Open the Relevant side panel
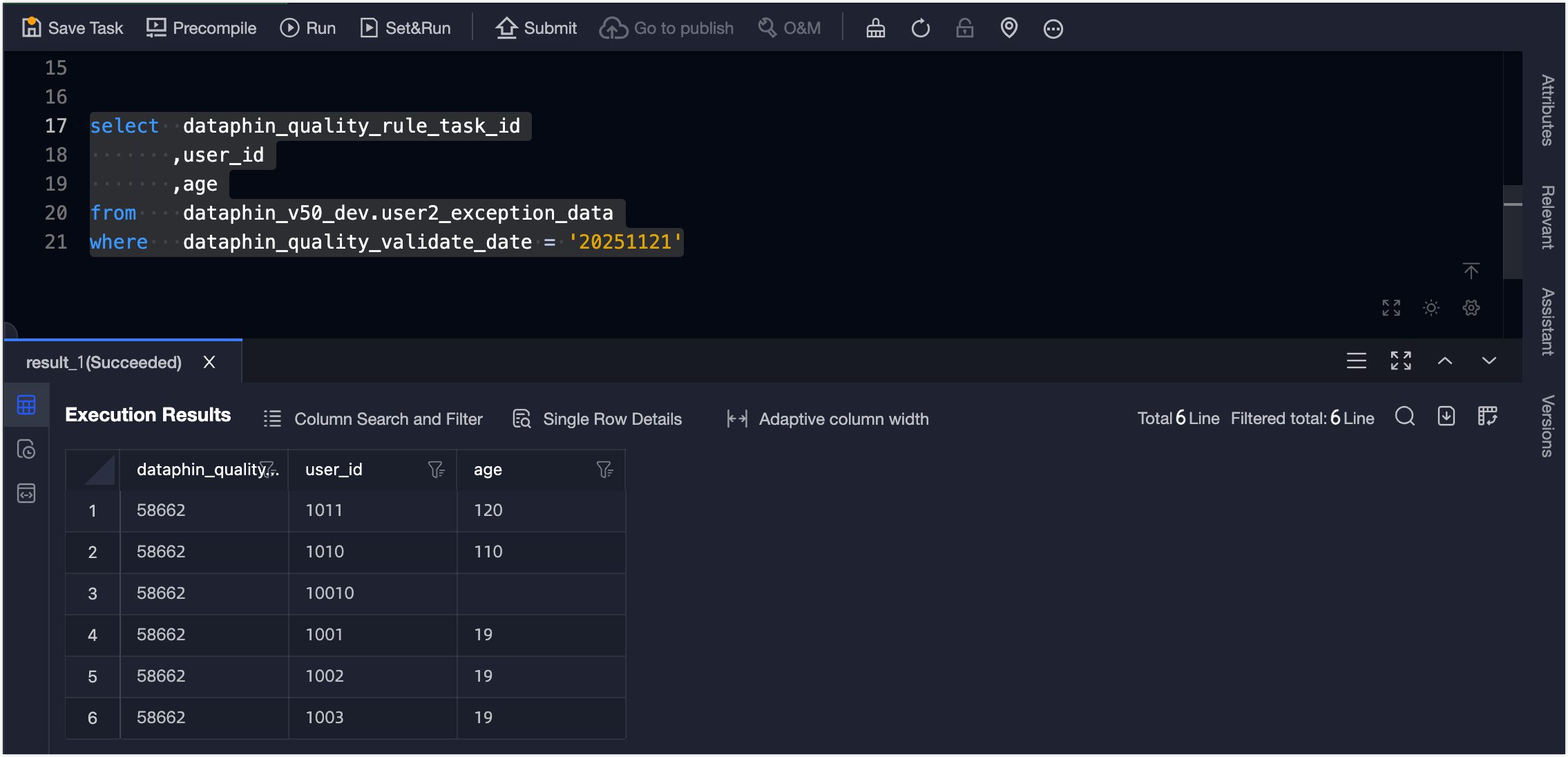 point(1547,217)
